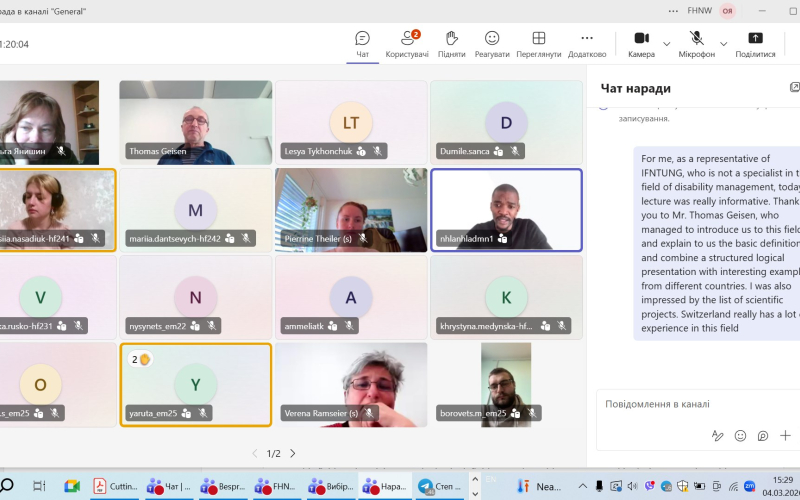Viewport: 800px width, 500px height.
Task: Select Thomas Geisen video tile
Action: tap(196, 122)
